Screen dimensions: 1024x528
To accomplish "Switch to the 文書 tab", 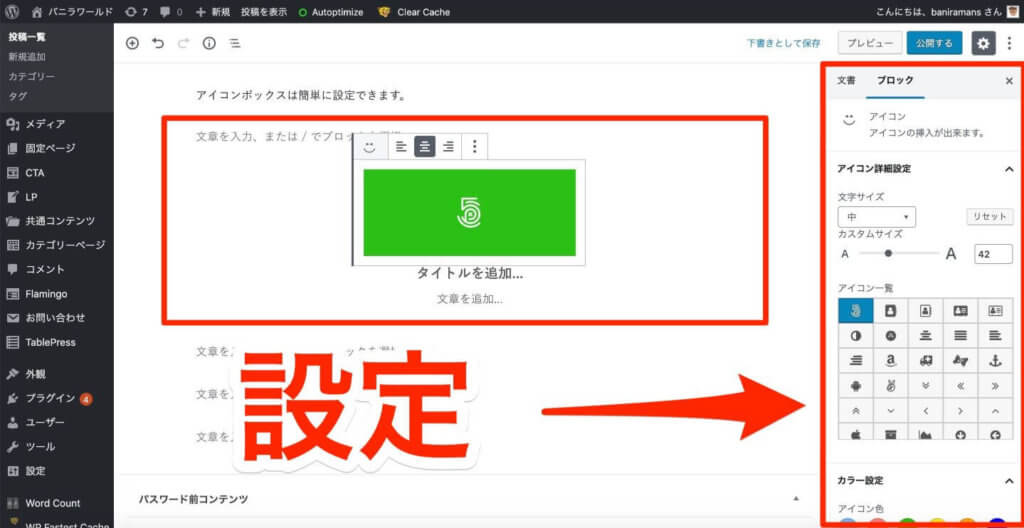I will [846, 80].
